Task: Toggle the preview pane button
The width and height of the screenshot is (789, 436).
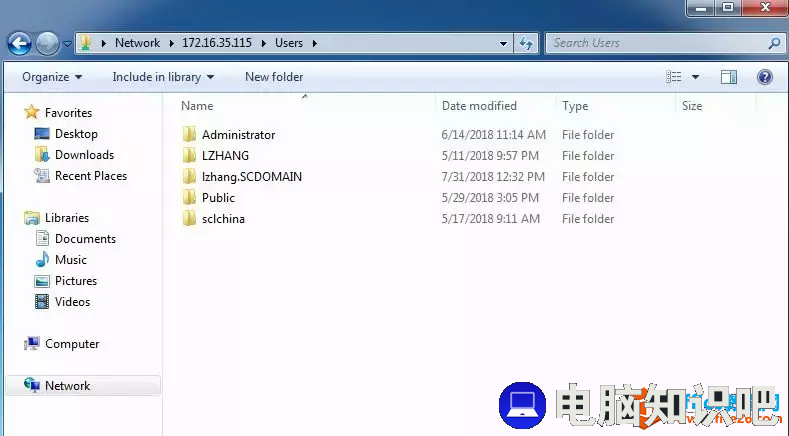Action: point(729,77)
